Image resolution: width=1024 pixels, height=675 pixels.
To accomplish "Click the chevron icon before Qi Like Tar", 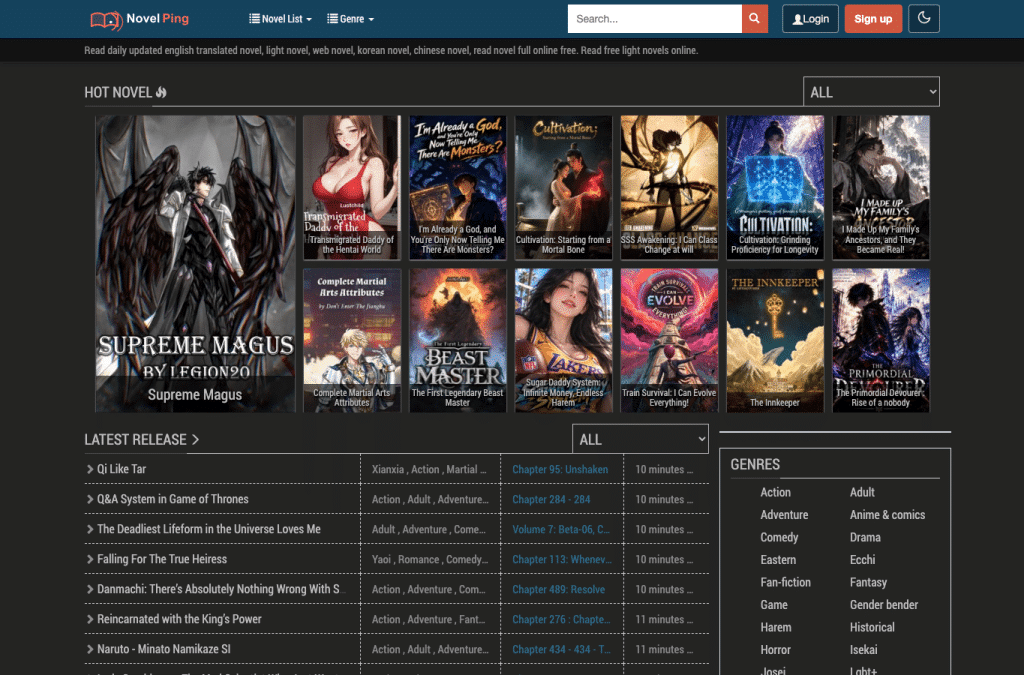I will click(x=89, y=469).
